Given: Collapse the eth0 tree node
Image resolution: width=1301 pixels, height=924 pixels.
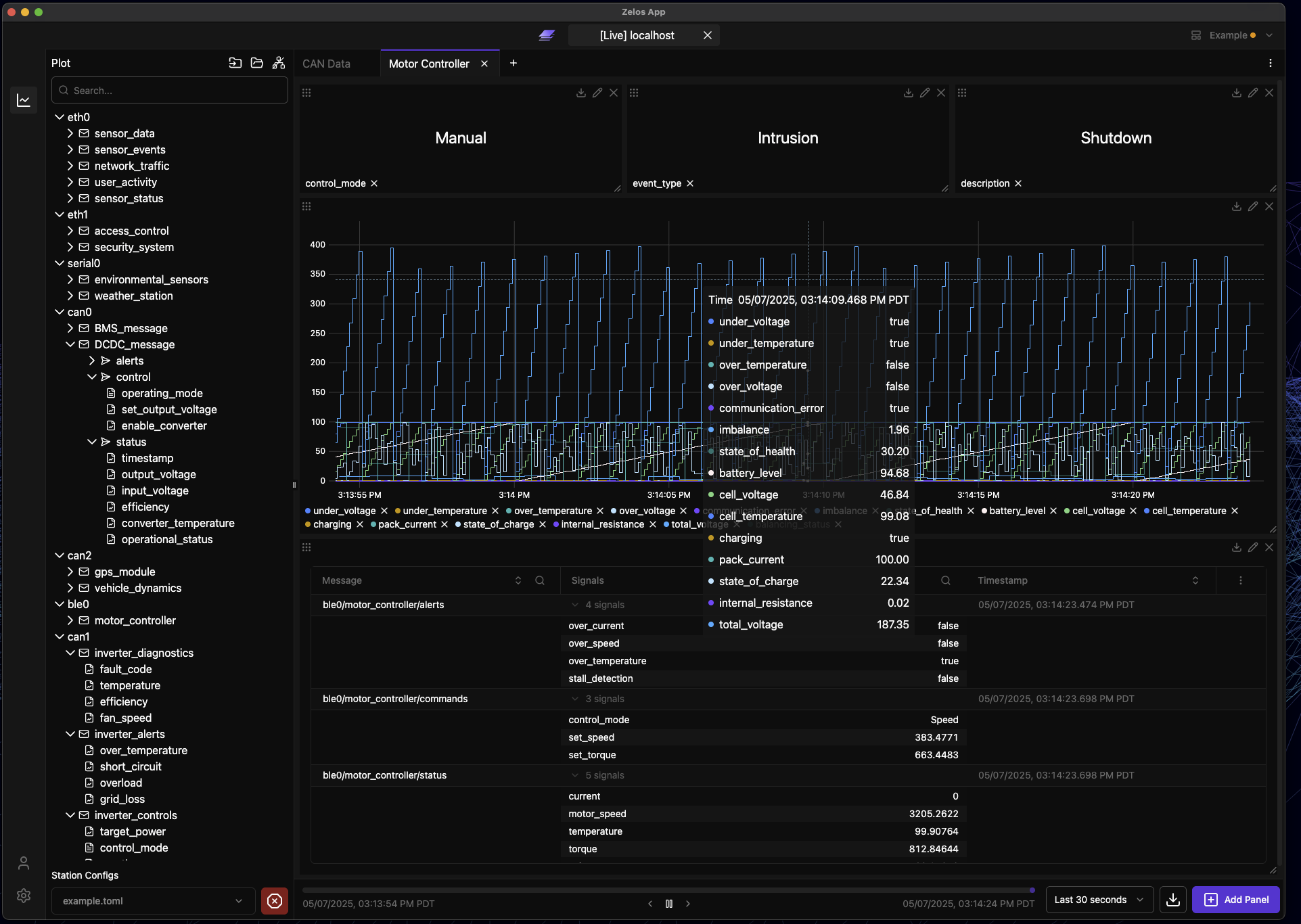Looking at the screenshot, I should [x=60, y=117].
